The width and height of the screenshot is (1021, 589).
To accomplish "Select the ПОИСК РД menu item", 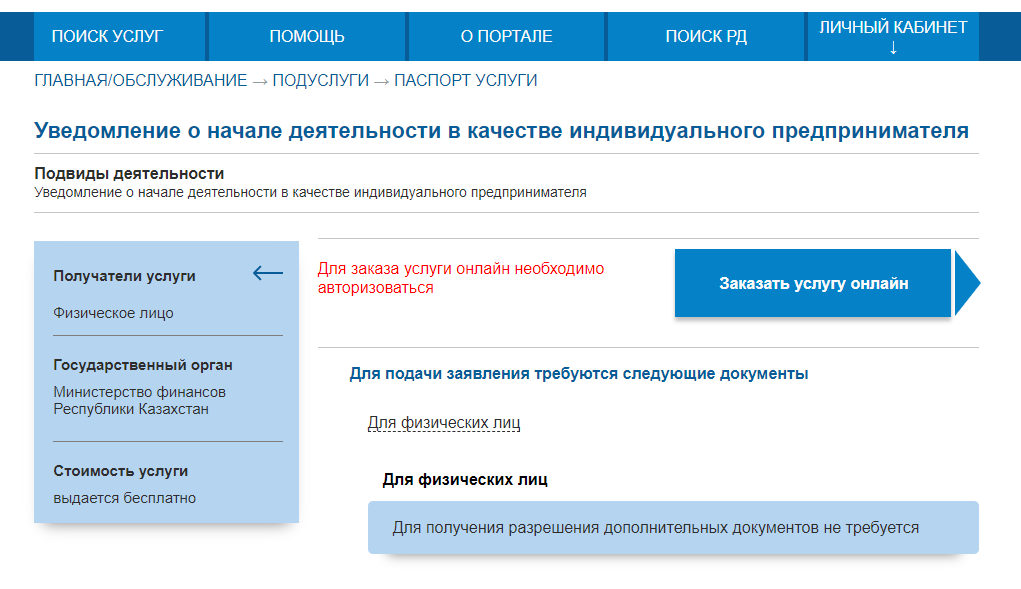I will point(706,36).
